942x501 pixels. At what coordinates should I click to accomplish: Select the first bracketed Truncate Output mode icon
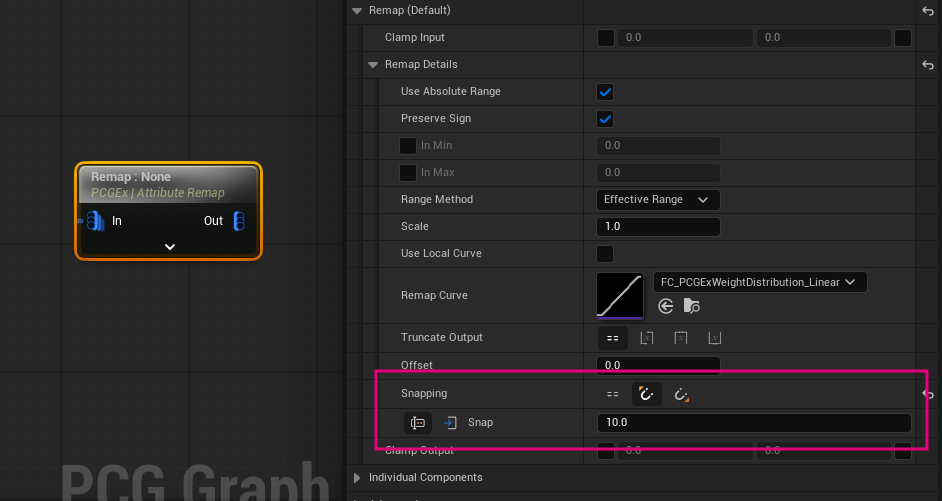(646, 338)
